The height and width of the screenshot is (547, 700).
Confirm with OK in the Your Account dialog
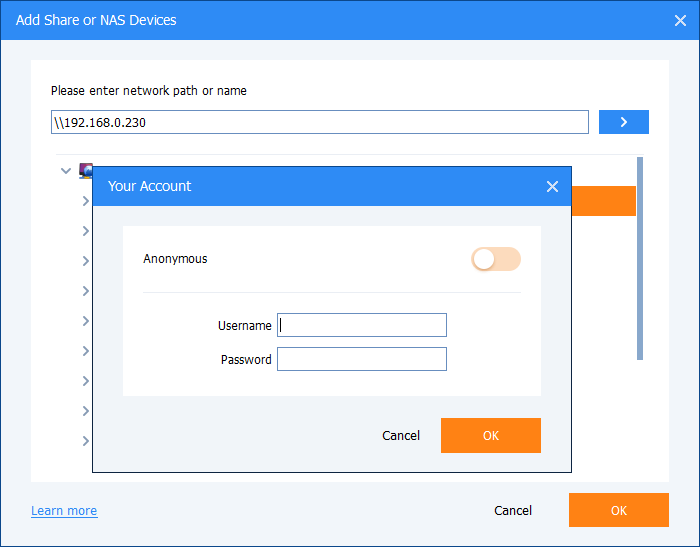(x=490, y=435)
